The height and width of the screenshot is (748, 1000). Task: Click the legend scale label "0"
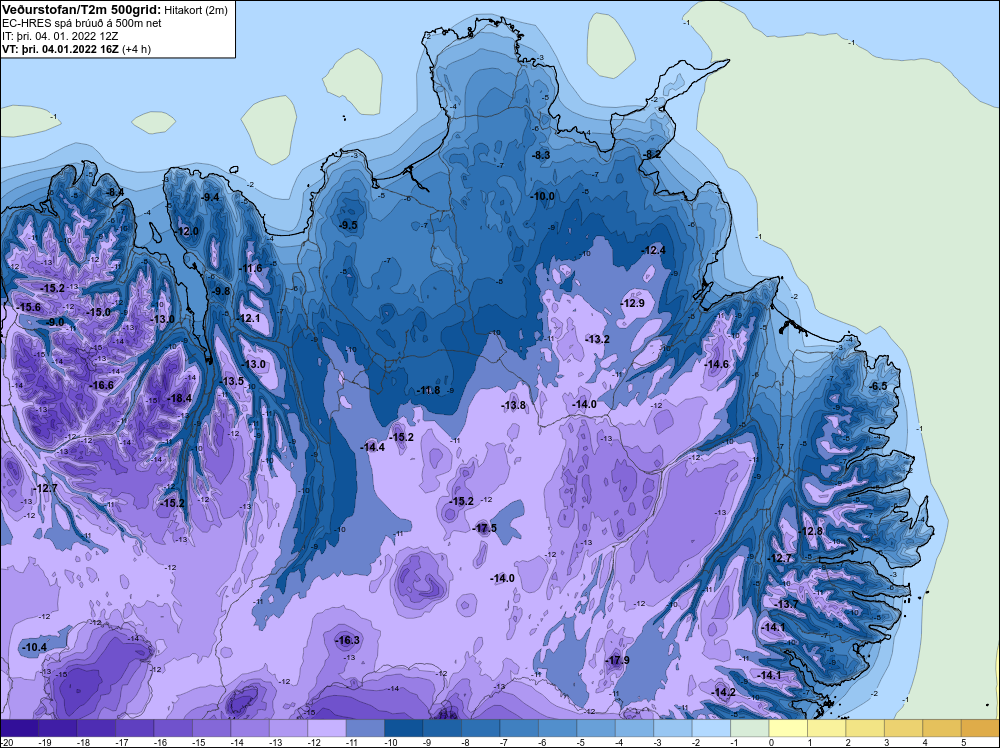pos(771,742)
